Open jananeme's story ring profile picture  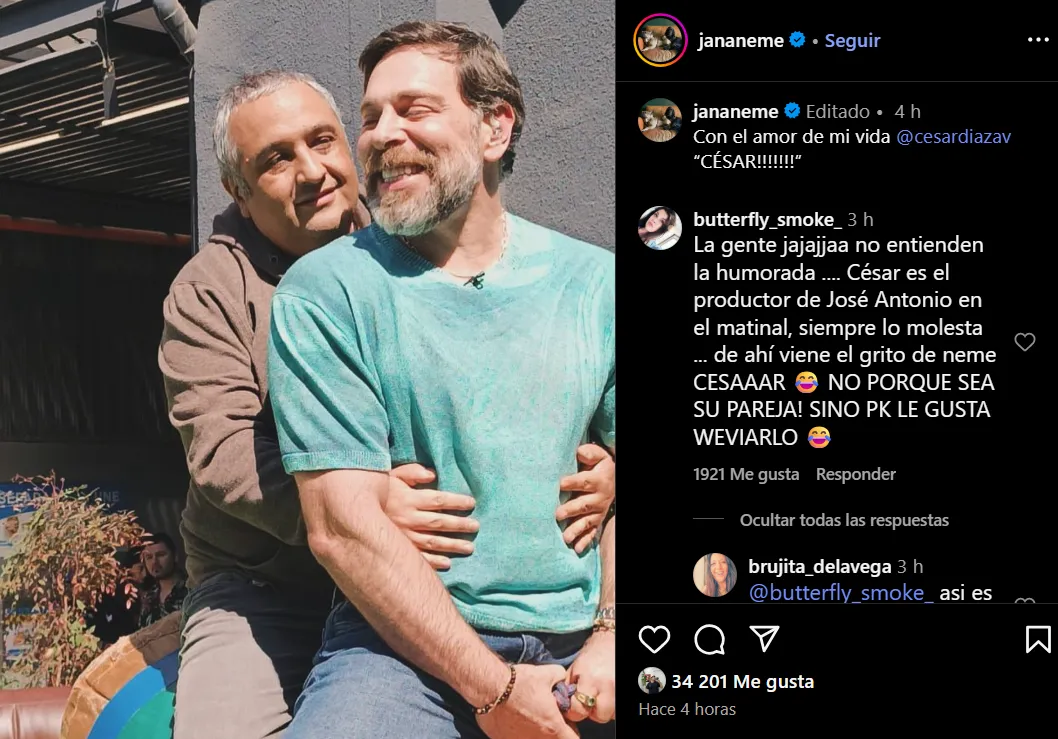660,40
